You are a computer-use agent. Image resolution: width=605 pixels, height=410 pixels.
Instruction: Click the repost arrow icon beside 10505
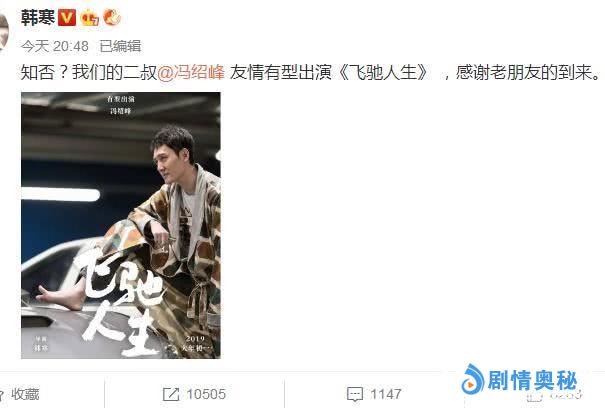click(x=171, y=394)
